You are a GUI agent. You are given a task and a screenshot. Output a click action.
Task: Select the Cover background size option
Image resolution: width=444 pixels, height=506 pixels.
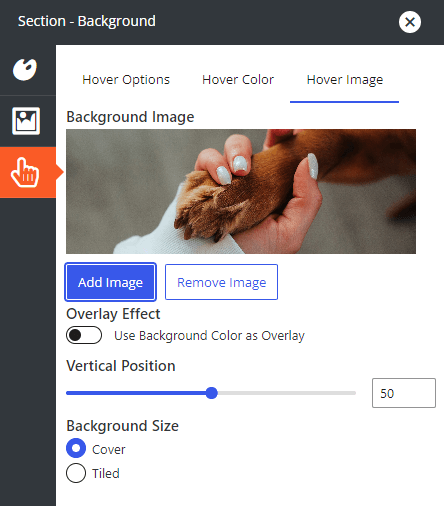pos(76,448)
